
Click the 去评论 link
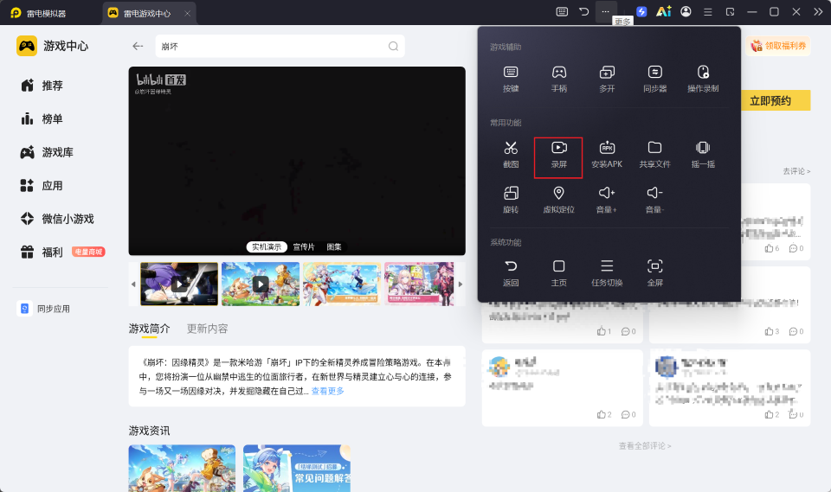[797, 171]
